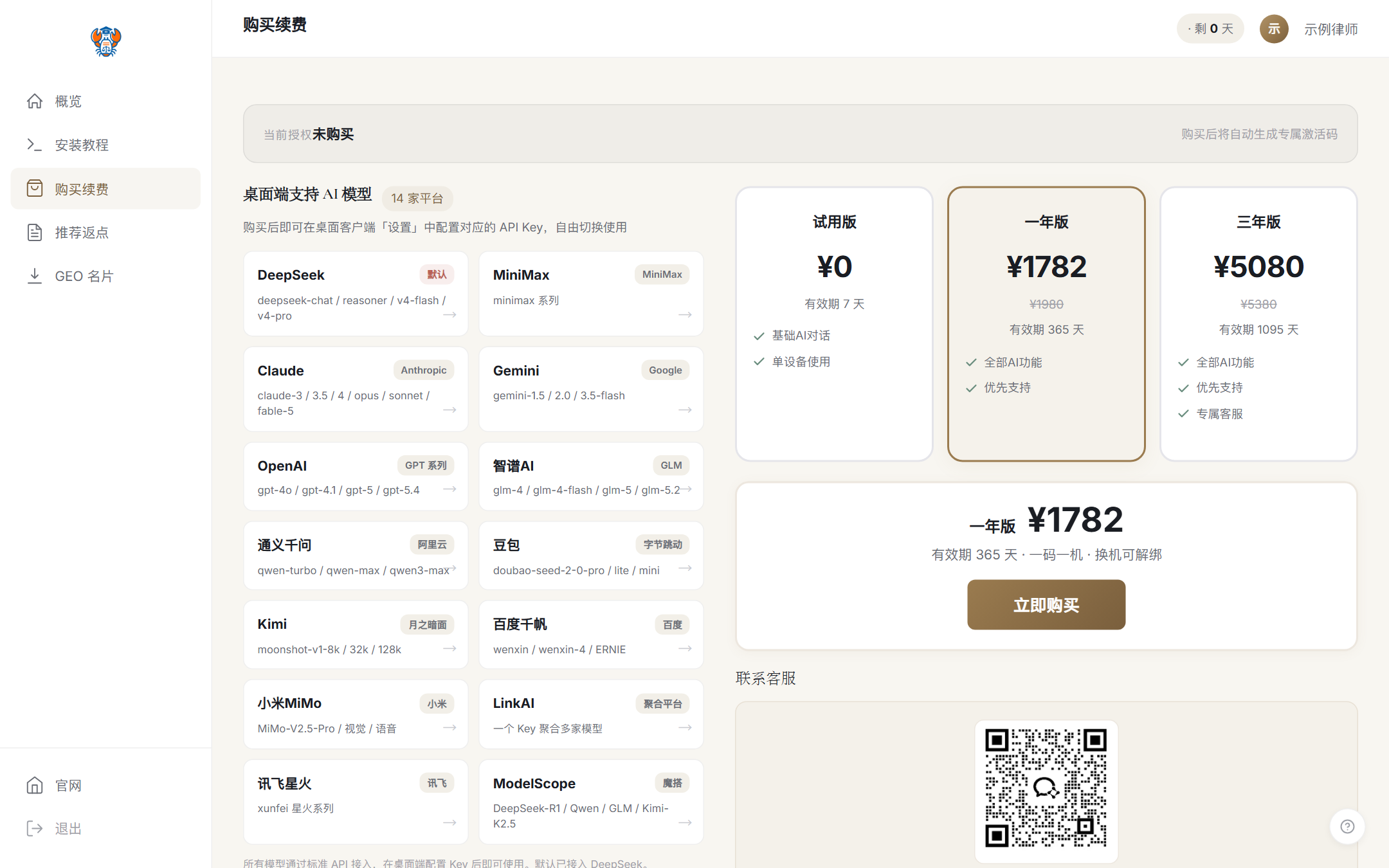Click the document icon beside 推荐返点
1389x868 pixels.
(x=35, y=232)
